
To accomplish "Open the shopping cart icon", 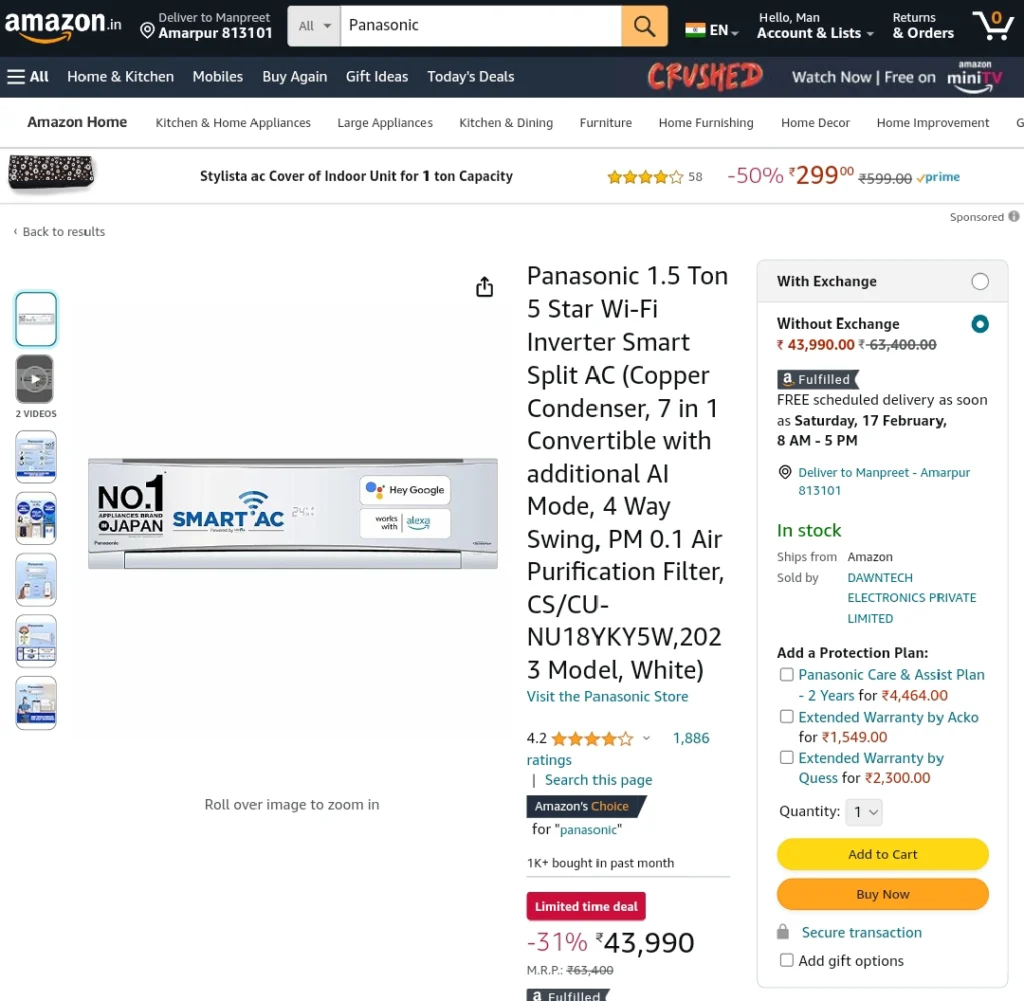I will pos(993,25).
